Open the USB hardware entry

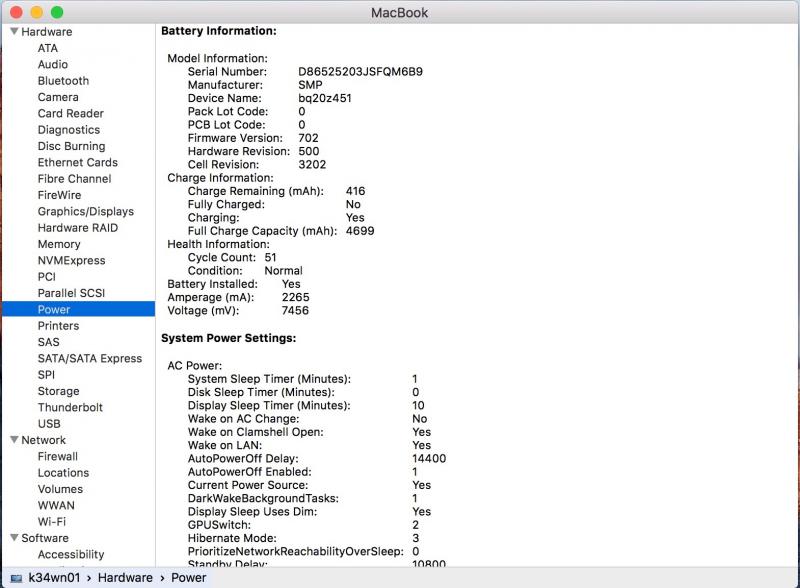point(49,424)
